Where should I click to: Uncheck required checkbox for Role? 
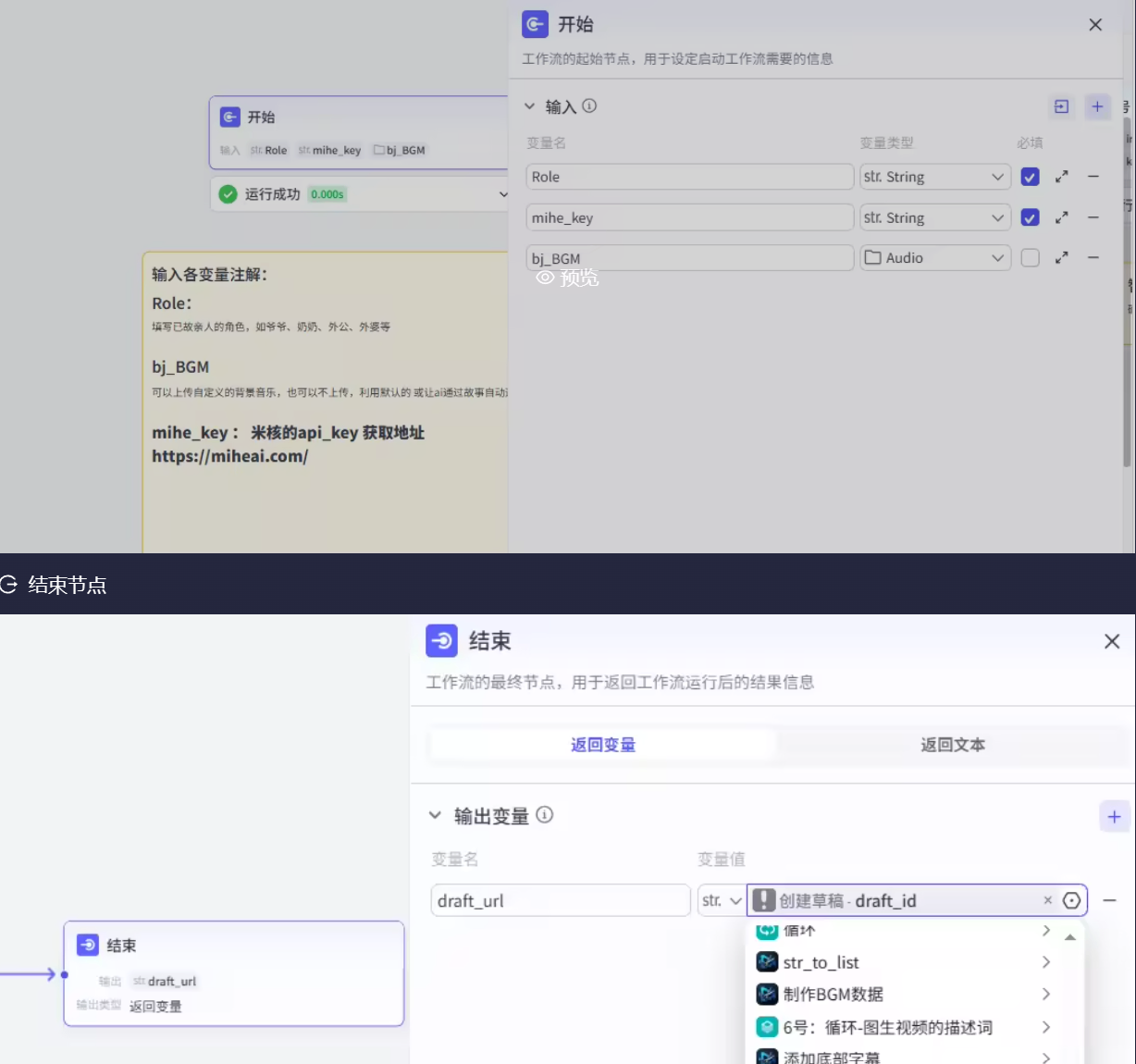[x=1030, y=177]
